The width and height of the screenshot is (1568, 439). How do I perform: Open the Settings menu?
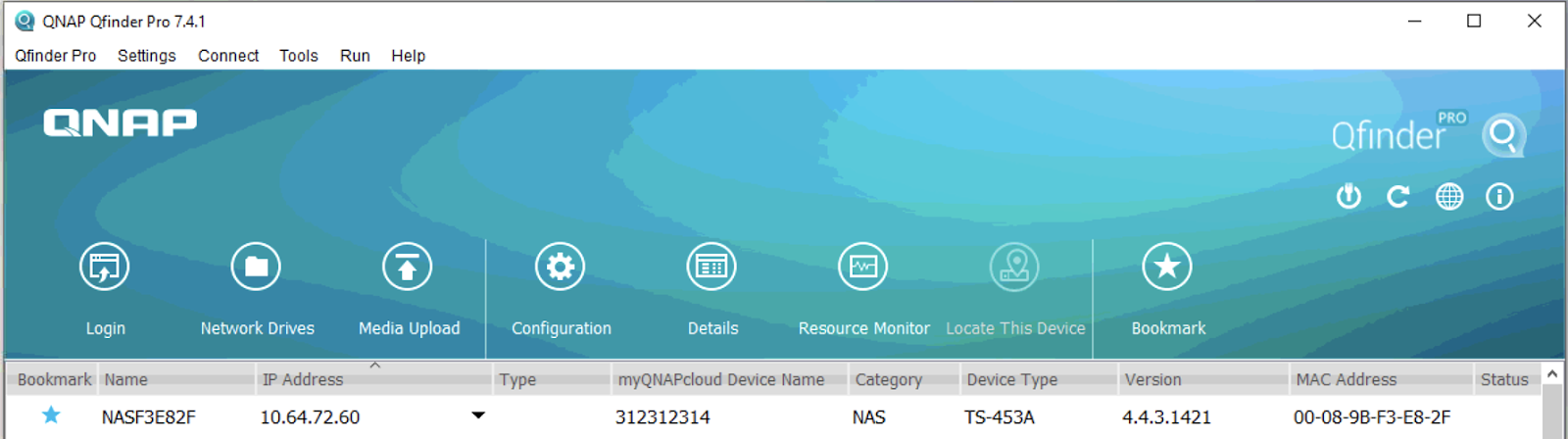coord(147,56)
